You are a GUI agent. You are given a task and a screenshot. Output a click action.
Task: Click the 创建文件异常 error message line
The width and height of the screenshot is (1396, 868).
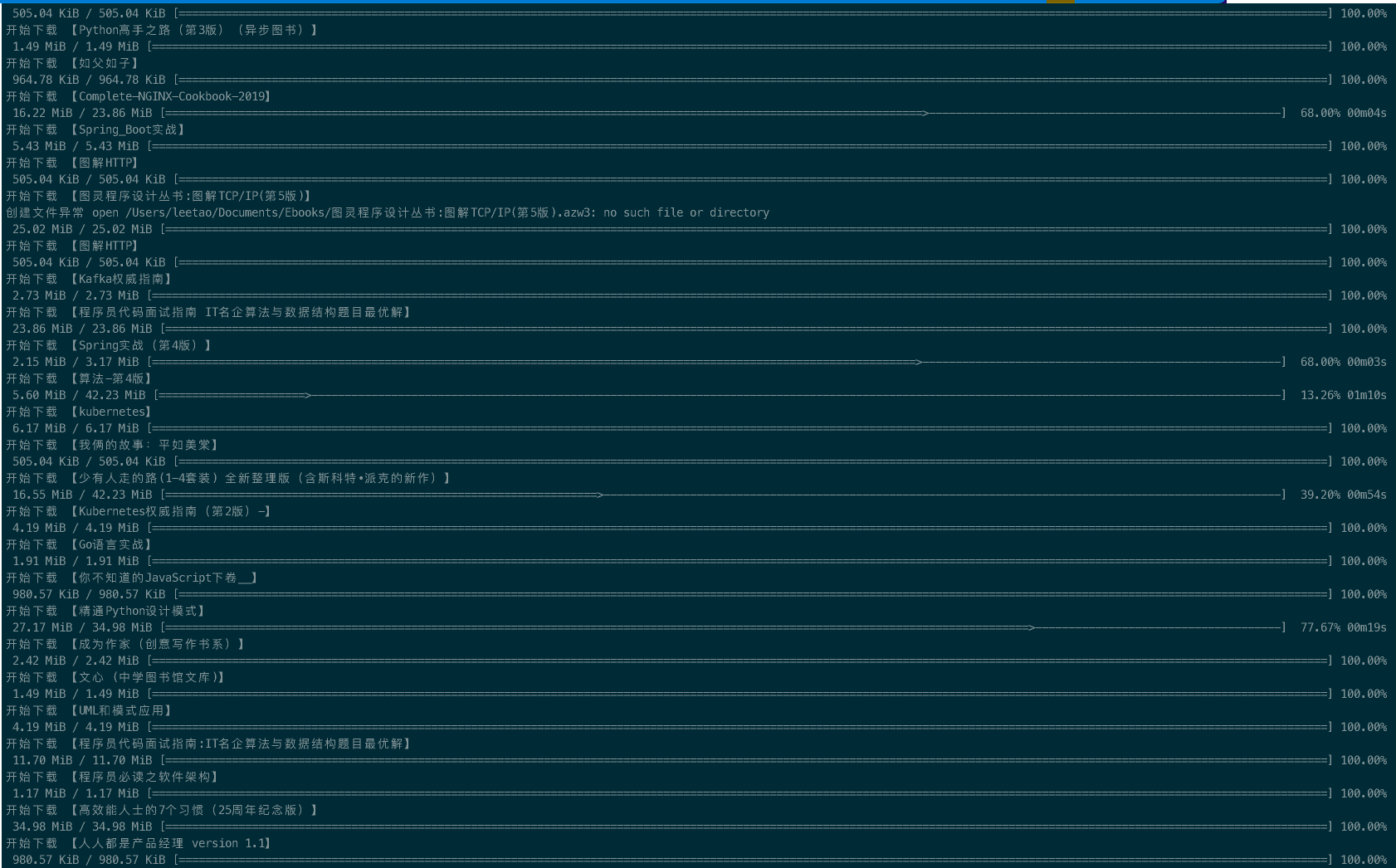[388, 212]
